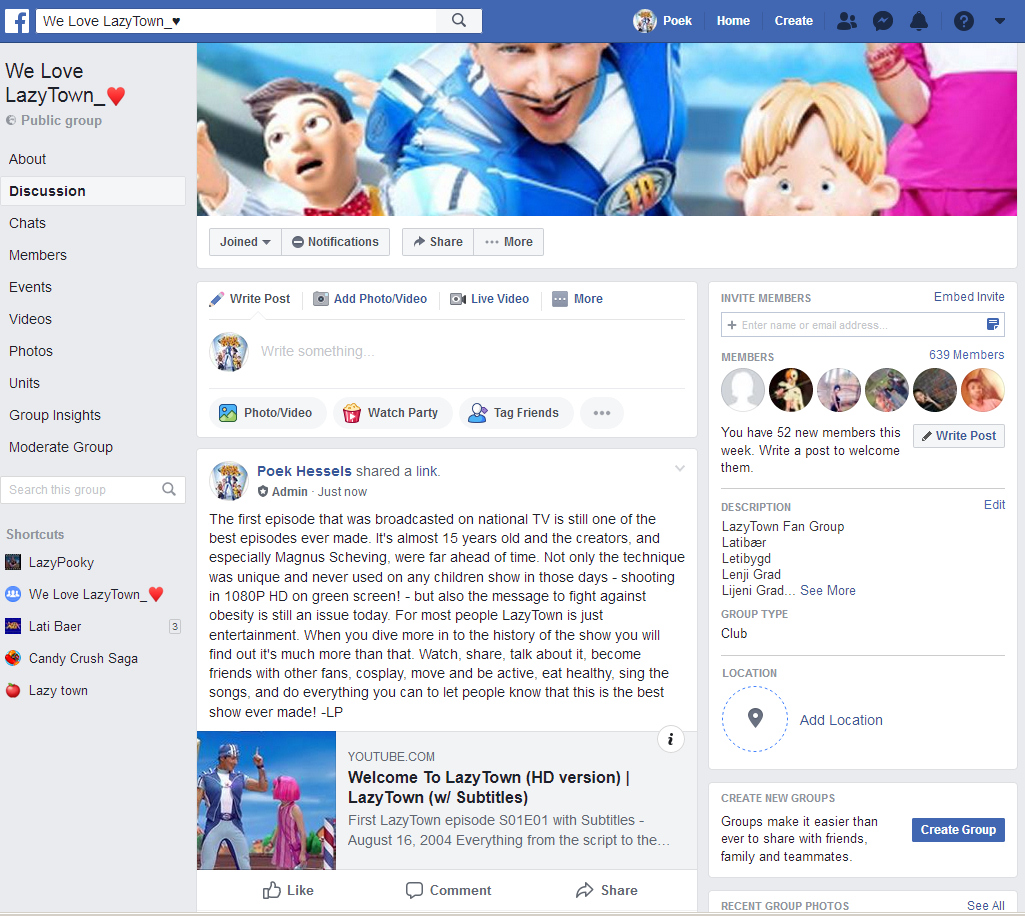Open Events in group menu
1025x916 pixels.
click(x=30, y=288)
